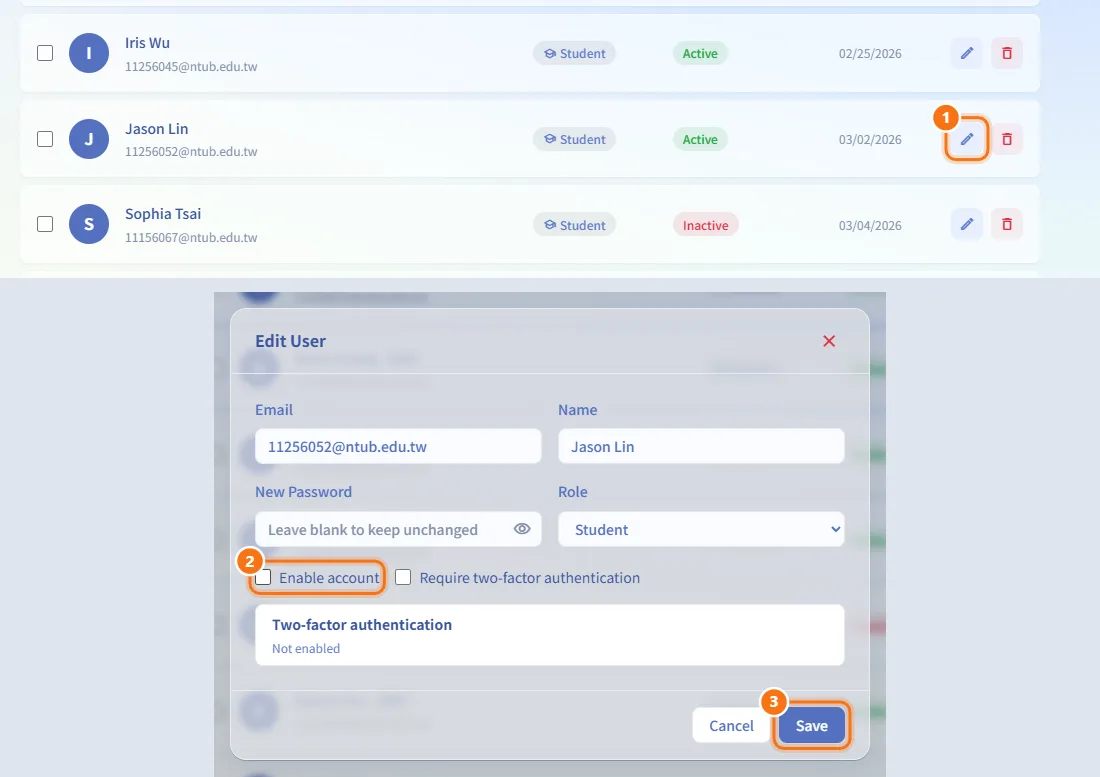The image size is (1100, 777).
Task: Cancel the Edit User dialog
Action: 731,726
